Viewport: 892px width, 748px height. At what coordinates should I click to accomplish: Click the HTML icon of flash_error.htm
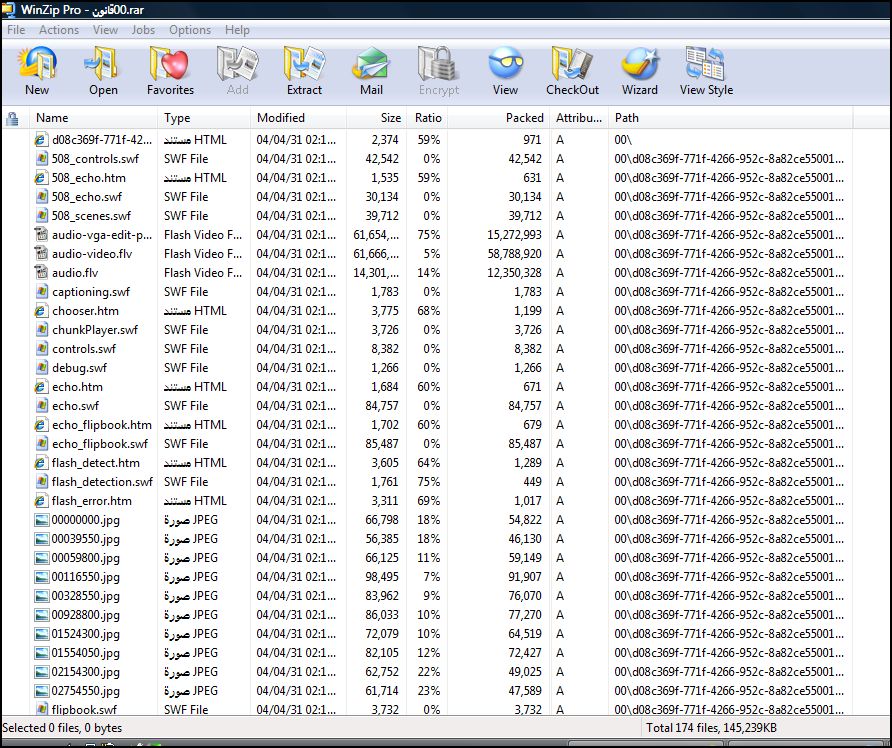(x=40, y=501)
